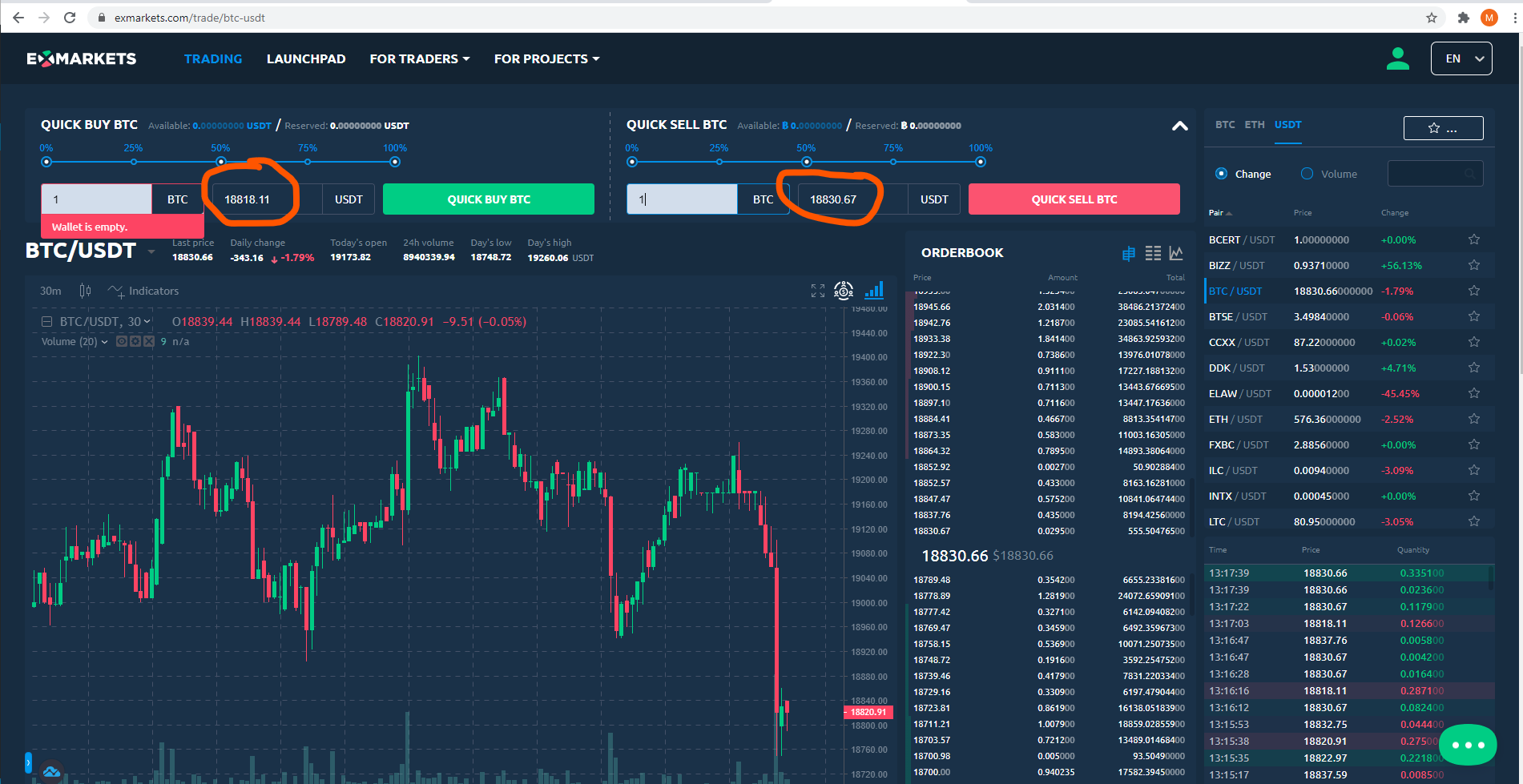Viewport: 1523px width, 784px height.
Task: Click the QUICK SELL BTC button
Action: [x=1074, y=199]
